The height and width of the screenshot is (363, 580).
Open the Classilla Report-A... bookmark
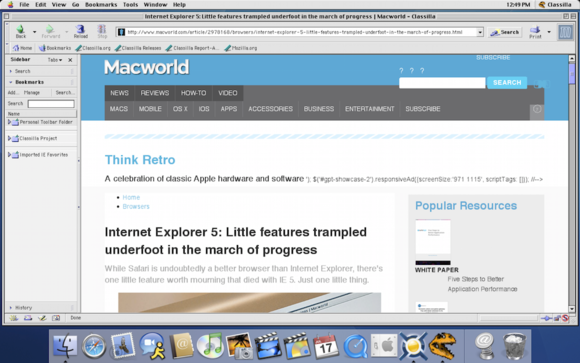[x=192, y=48]
